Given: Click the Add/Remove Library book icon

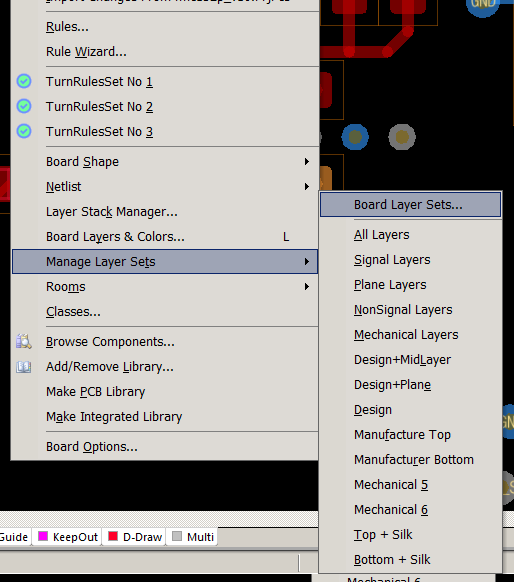Looking at the screenshot, I should pyautogui.click(x=24, y=367).
